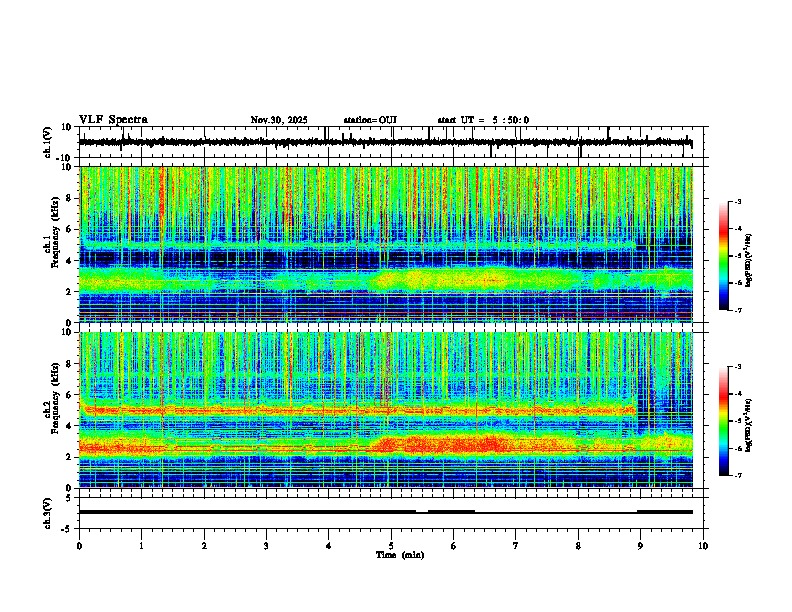Click the "8" kHz tick on ch.2 spectrogram

click(70, 364)
